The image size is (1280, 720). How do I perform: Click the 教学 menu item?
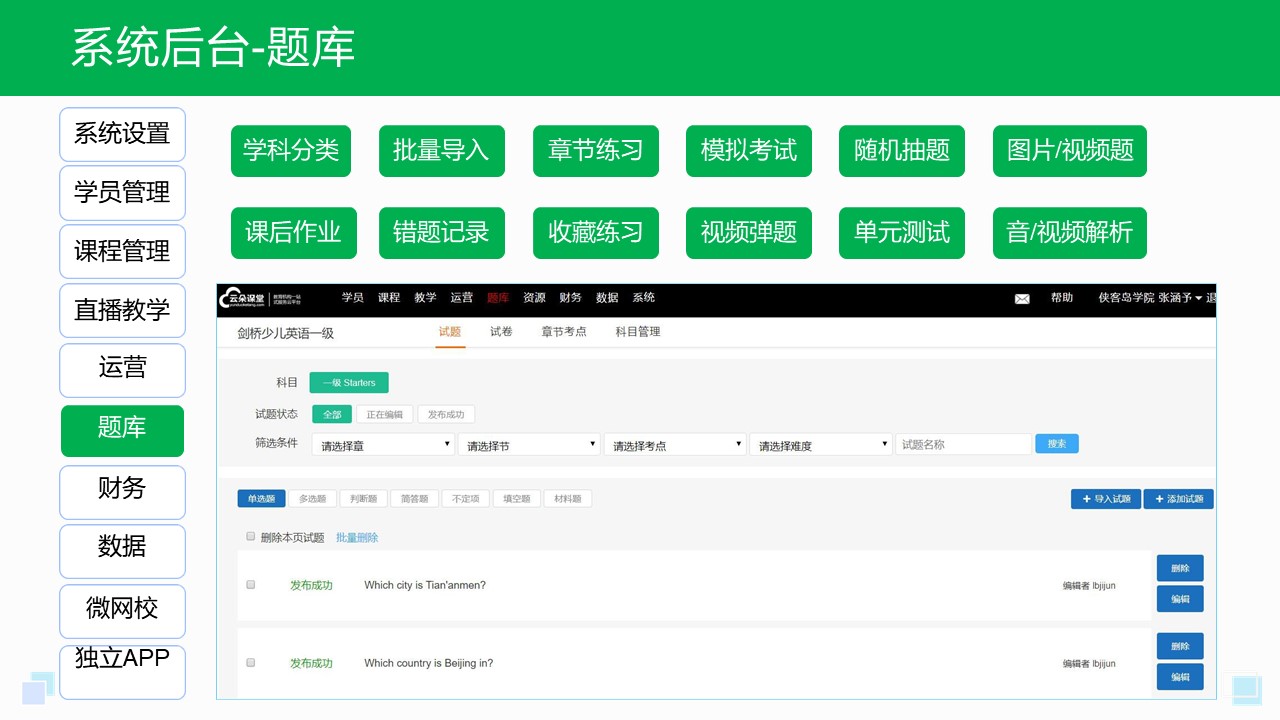[x=425, y=297]
